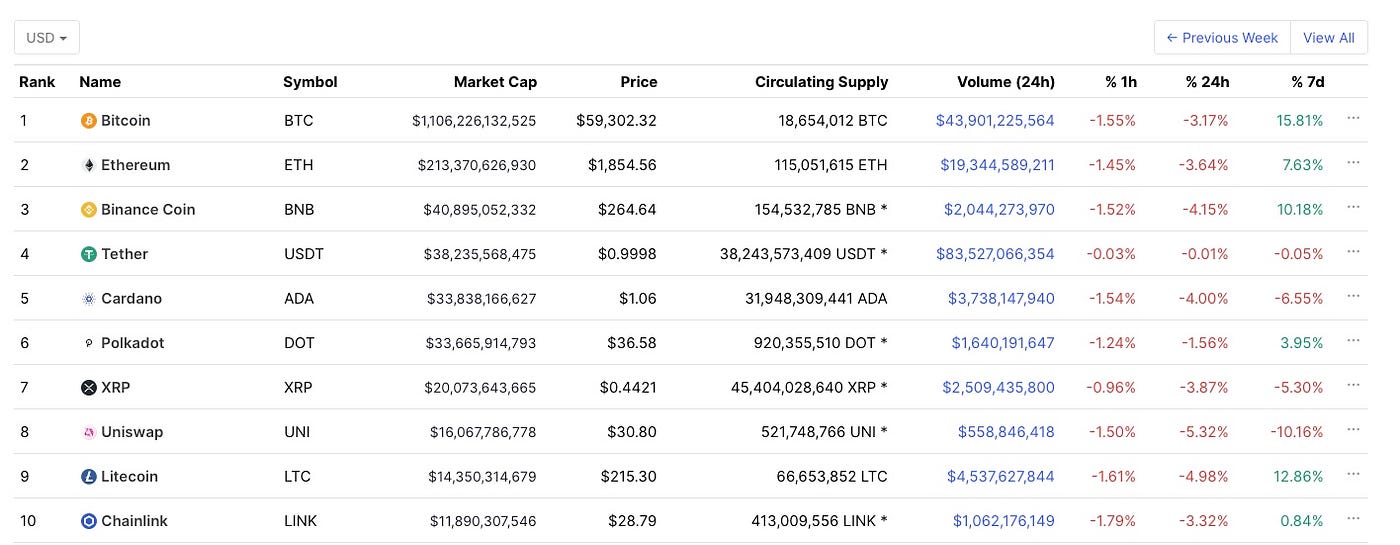The width and height of the screenshot is (1400, 545).
Task: Open Uniswap volume link $558,846,418
Action: point(1006,432)
